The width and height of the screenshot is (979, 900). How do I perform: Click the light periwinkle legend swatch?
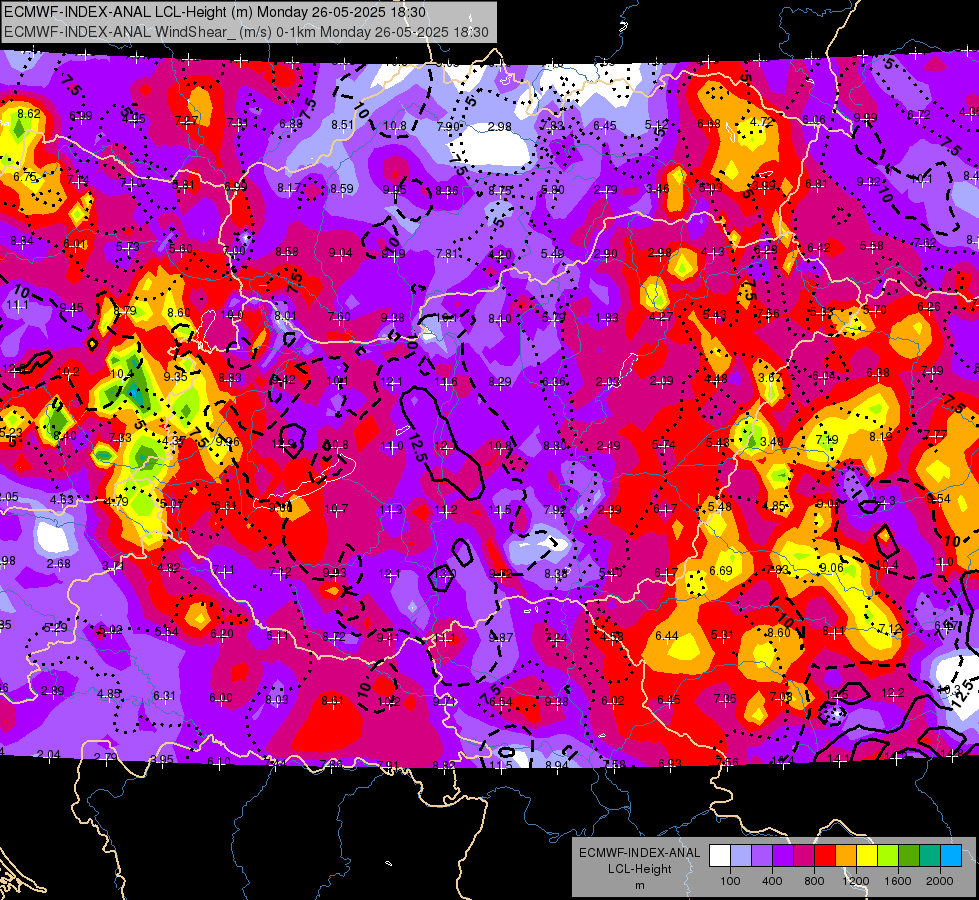[x=740, y=856]
